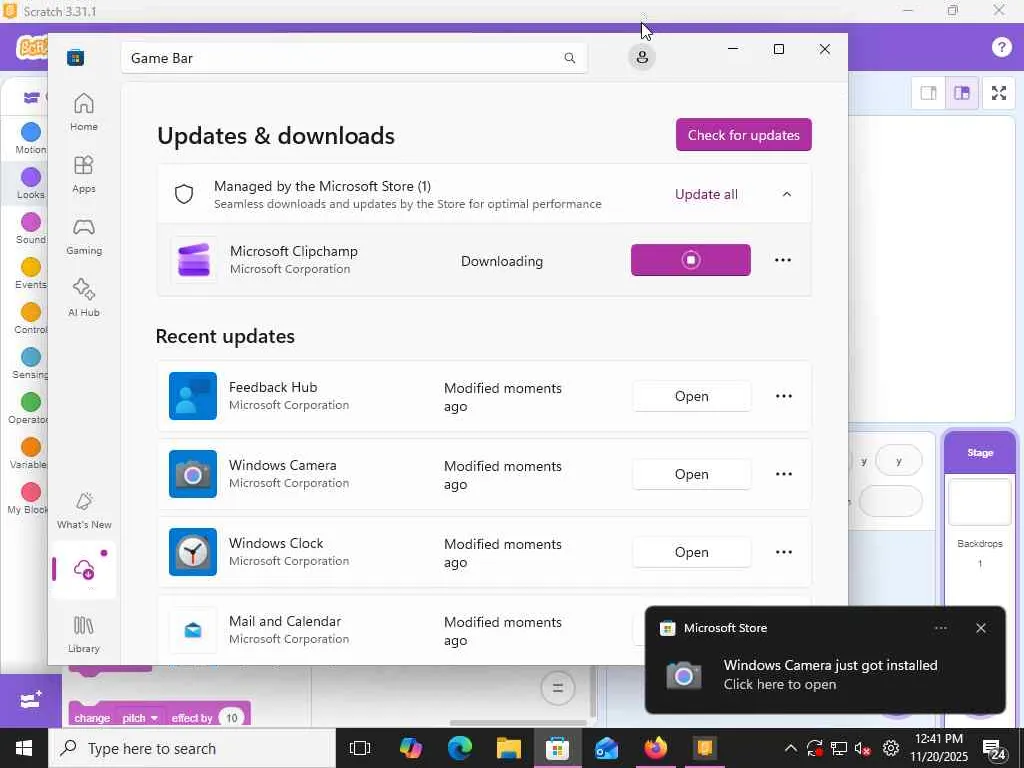Viewport: 1024px width, 768px height.
Task: Open What's New in Store sidebar
Action: pyautogui.click(x=84, y=510)
